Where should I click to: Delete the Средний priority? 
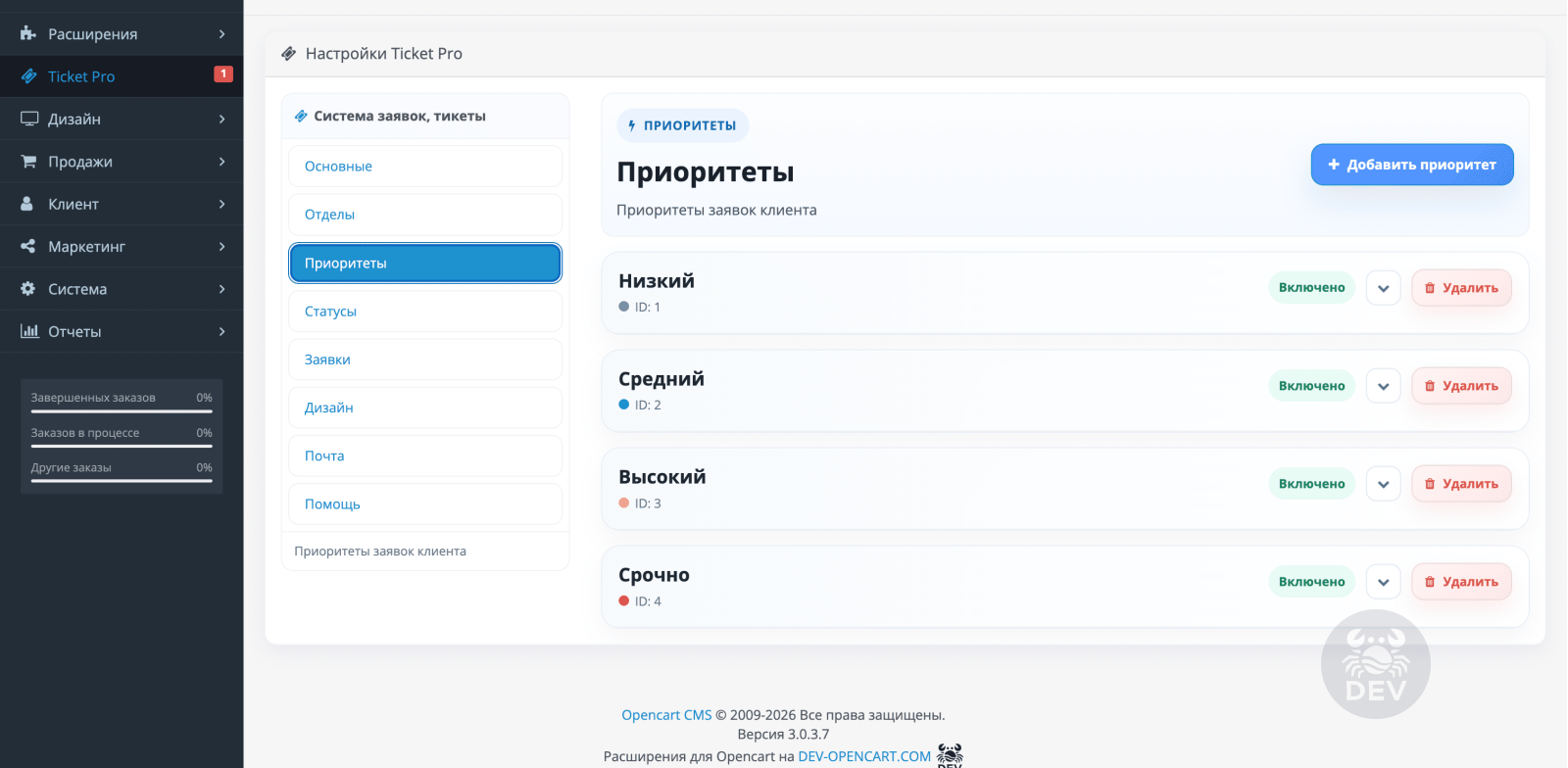1461,386
